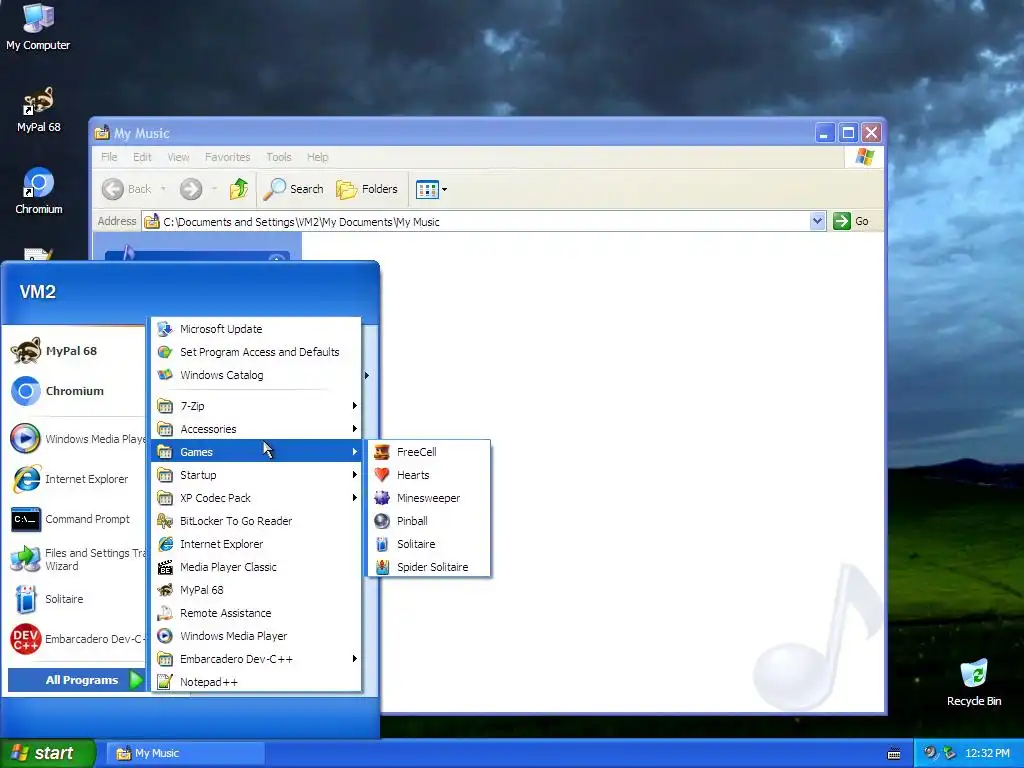The height and width of the screenshot is (768, 1024).
Task: Open BitLocker To Go Reader
Action: click(x=256, y=520)
